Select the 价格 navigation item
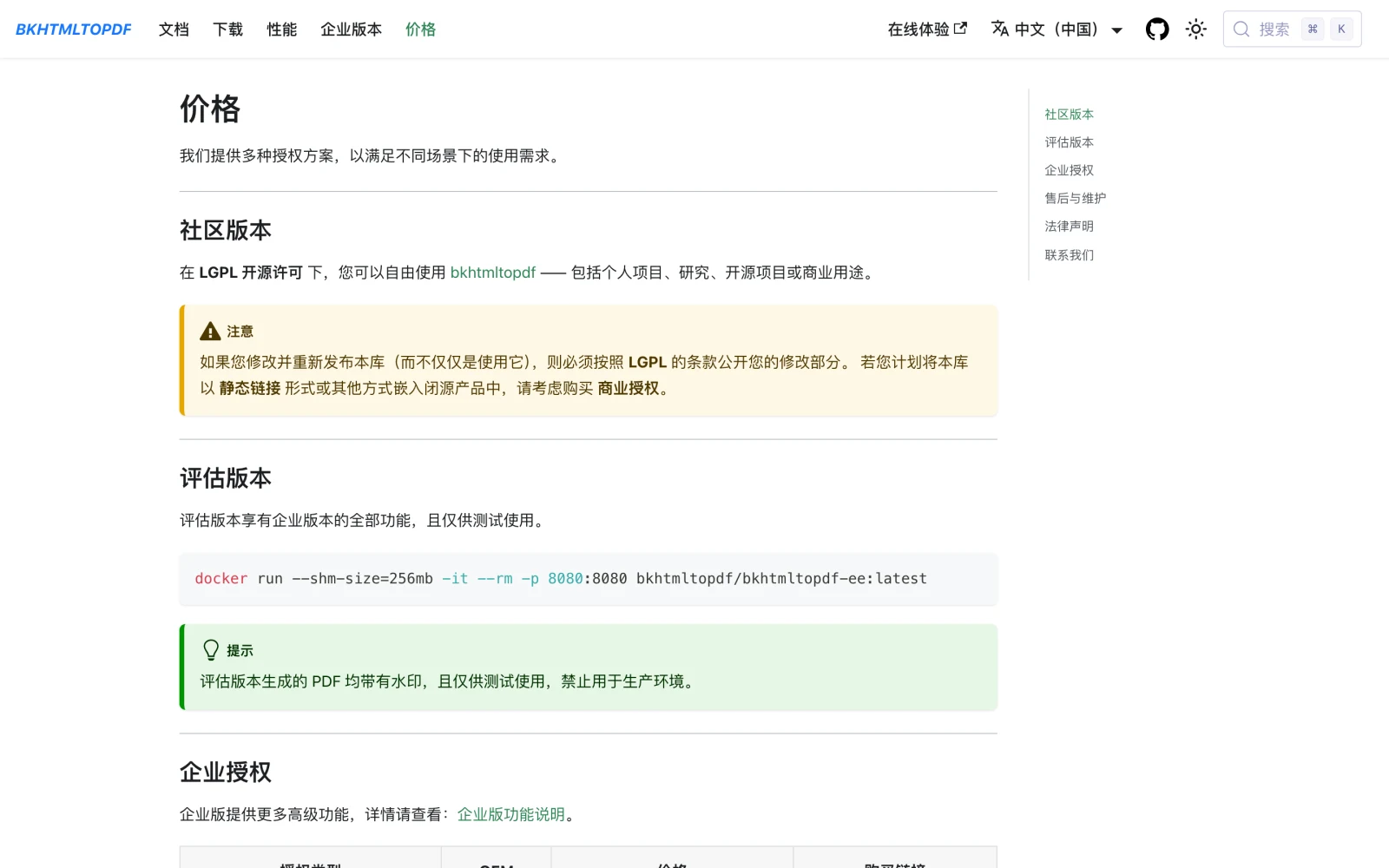This screenshot has width=1389, height=868. tap(420, 30)
